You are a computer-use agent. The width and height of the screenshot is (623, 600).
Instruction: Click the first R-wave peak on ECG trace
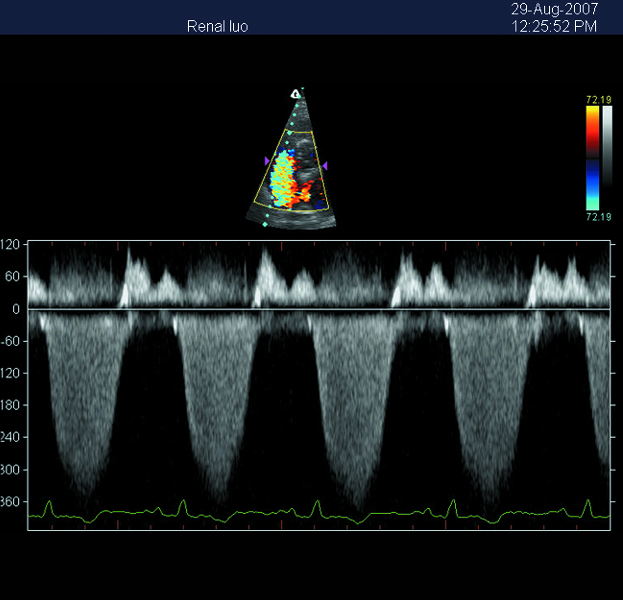(50, 504)
